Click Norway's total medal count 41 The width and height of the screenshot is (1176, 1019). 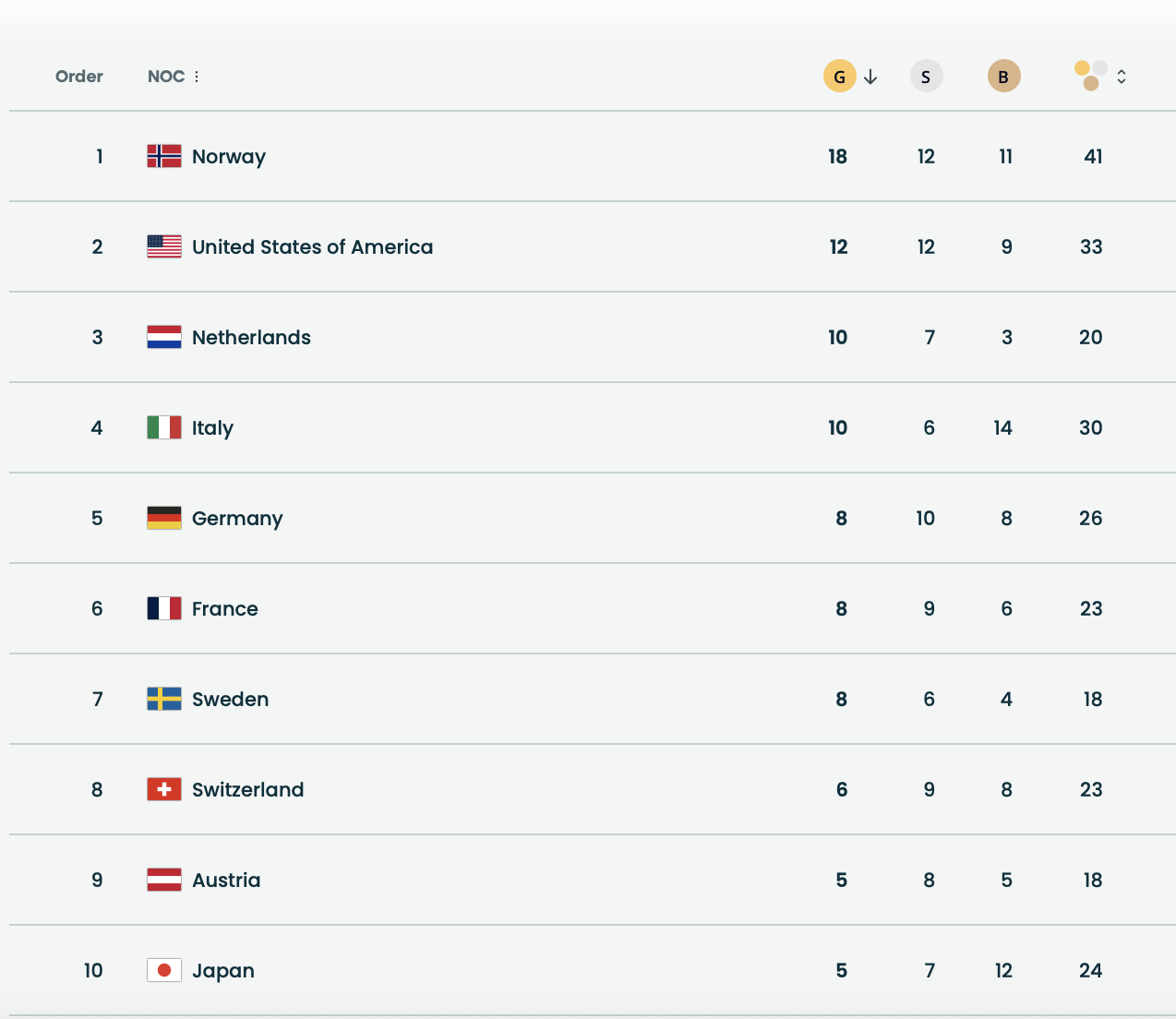coord(1093,156)
